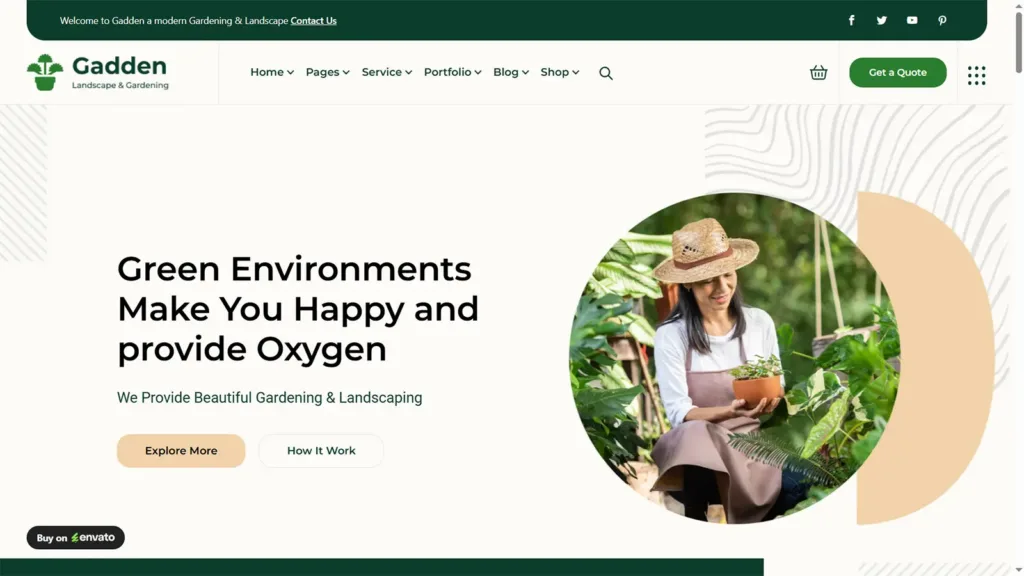Click the Buy on Envato badge

tap(75, 537)
